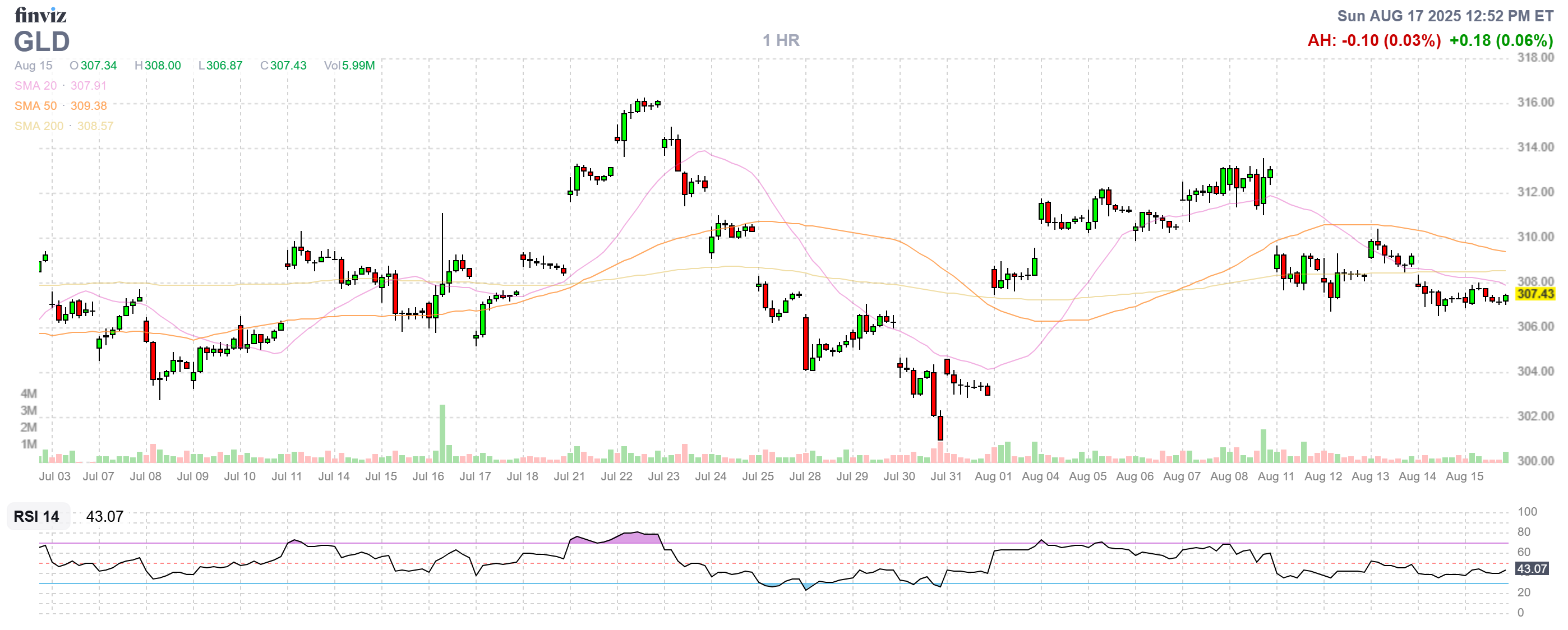Viewport: 1568px width, 630px height.
Task: Click the Vol 5.99M readout
Action: tap(349, 66)
